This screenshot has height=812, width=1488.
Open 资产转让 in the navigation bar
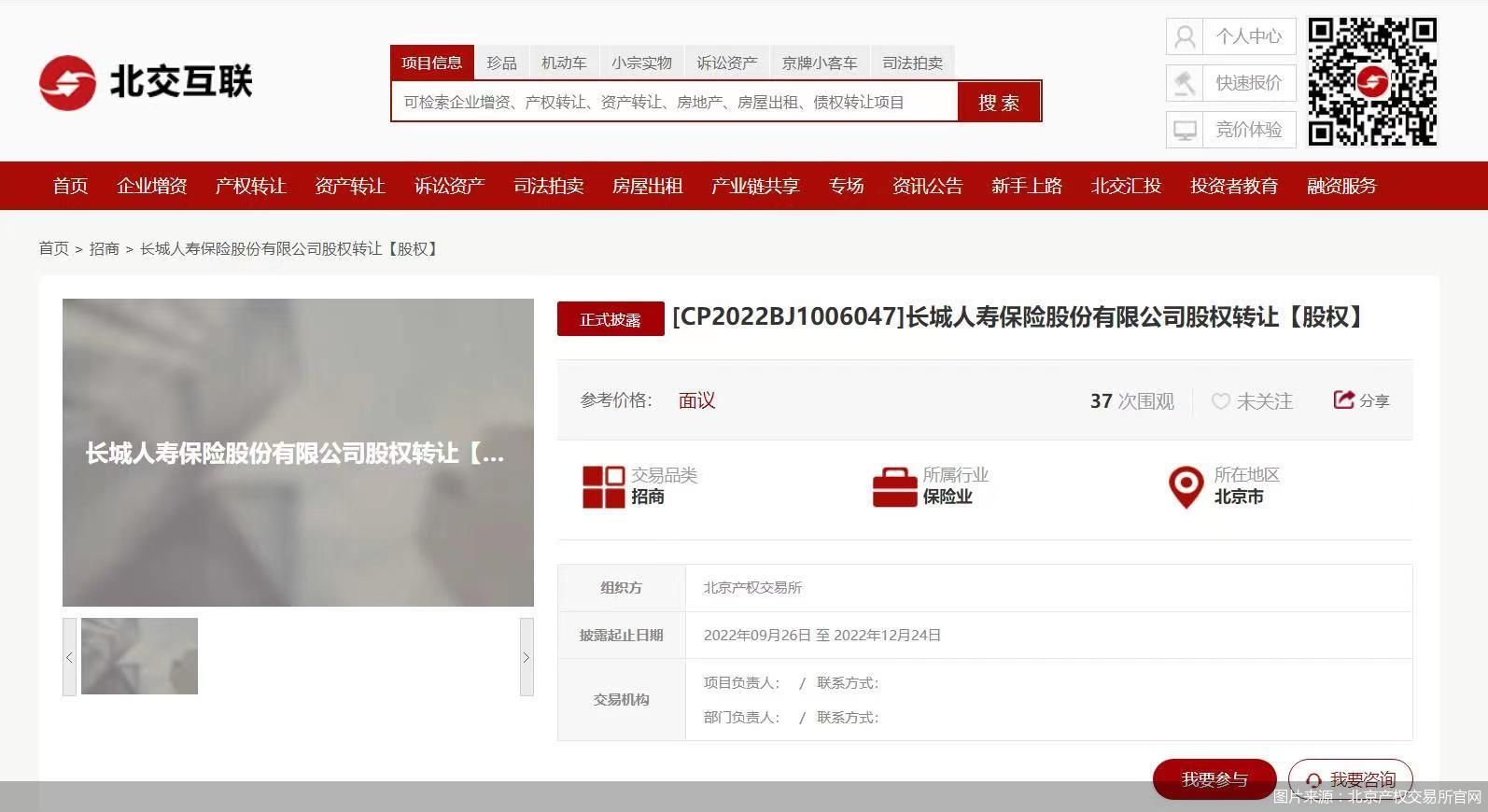[350, 186]
